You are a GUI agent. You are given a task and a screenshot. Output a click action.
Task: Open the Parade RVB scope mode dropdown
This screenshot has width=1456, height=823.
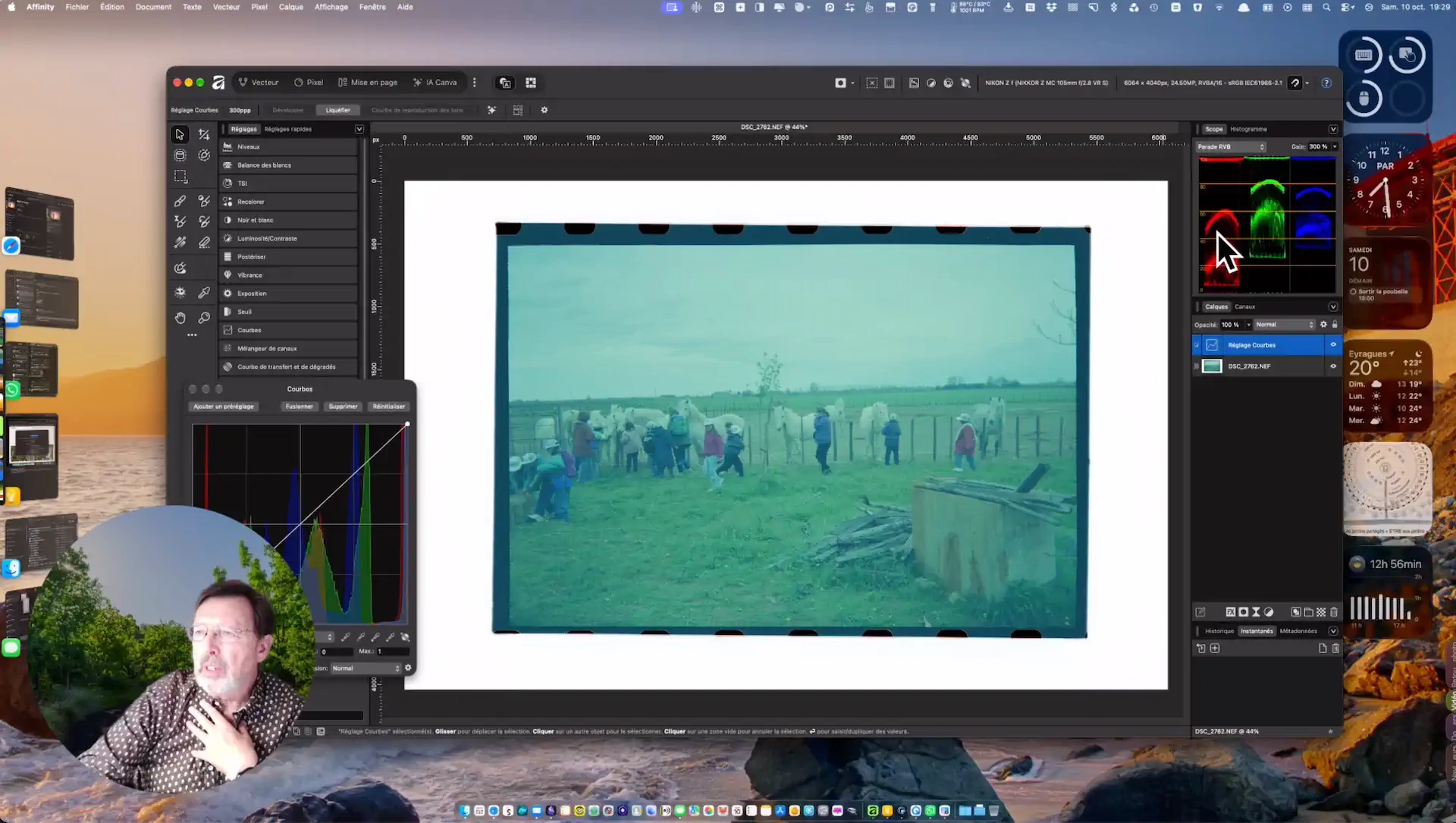coord(1231,147)
